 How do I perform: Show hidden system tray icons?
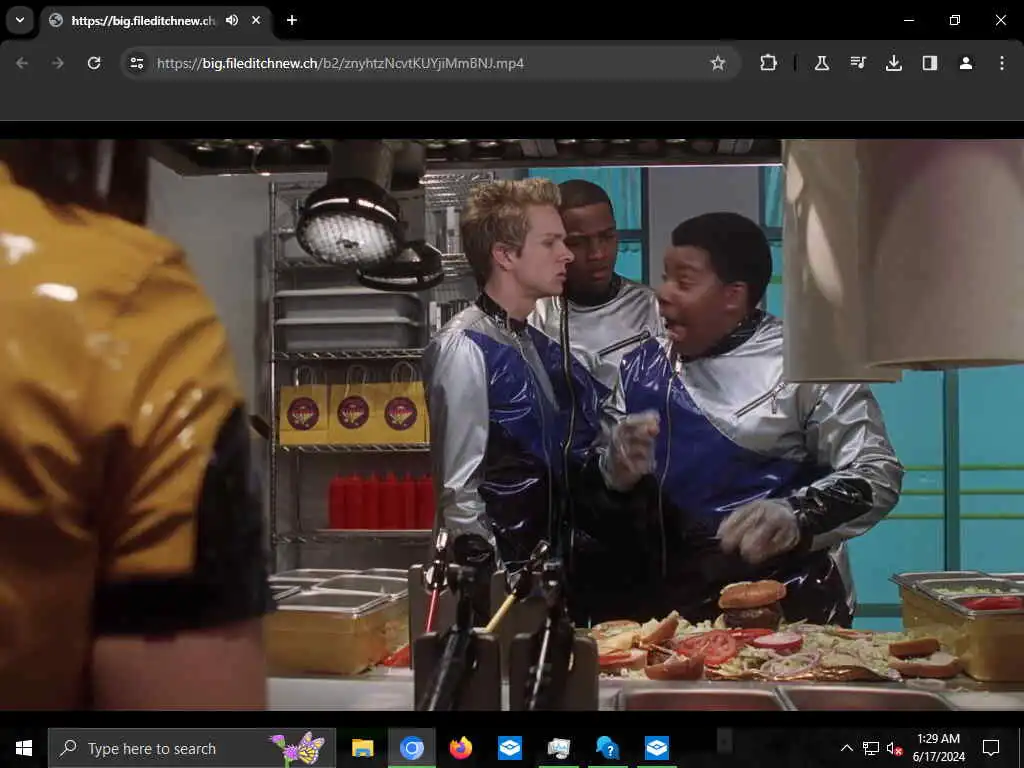846,748
